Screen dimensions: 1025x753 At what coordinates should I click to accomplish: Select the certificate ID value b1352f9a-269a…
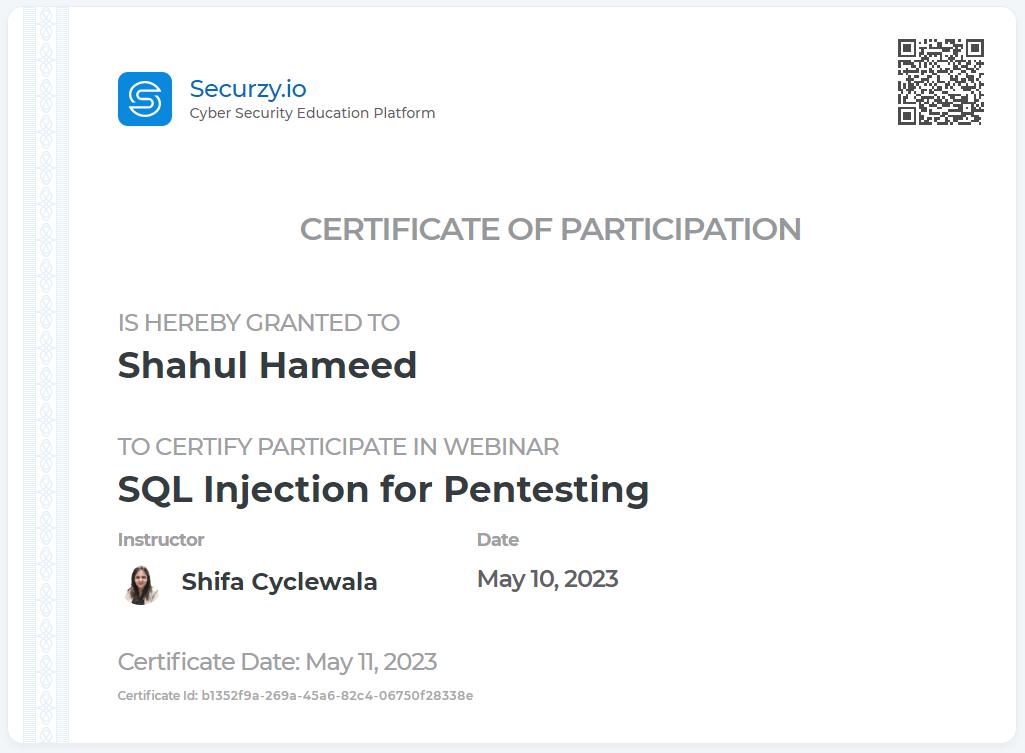337,696
